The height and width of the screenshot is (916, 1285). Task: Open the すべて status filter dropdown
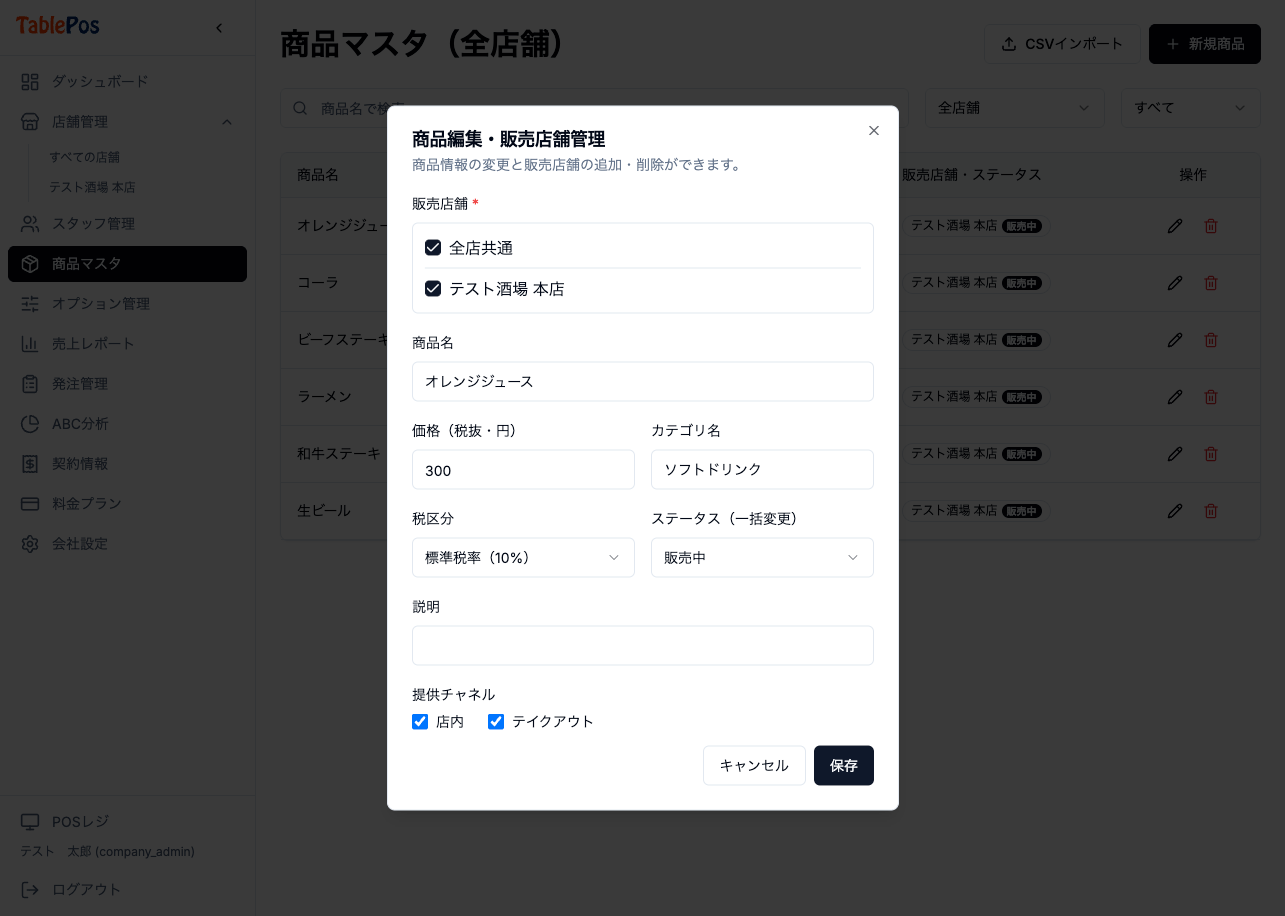(1190, 108)
